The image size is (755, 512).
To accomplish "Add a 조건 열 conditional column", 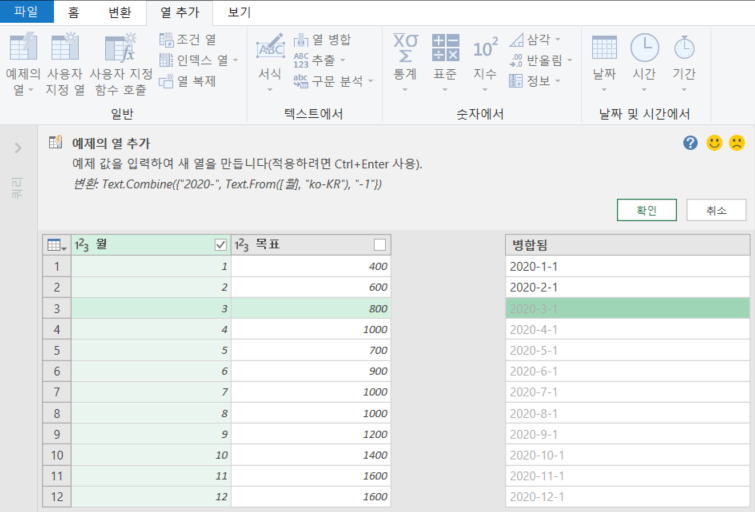I will pos(188,39).
